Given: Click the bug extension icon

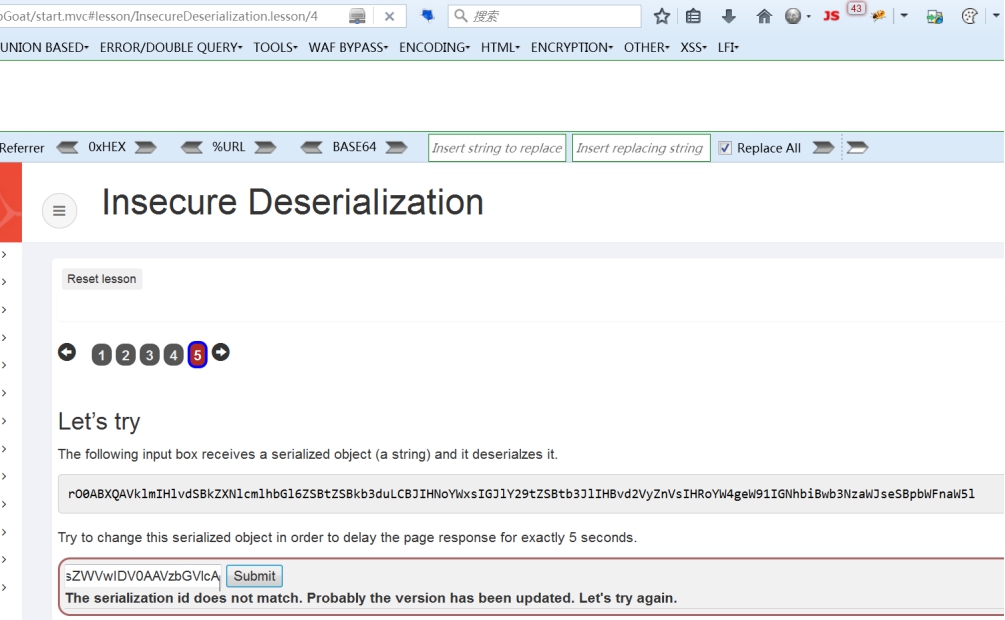Looking at the screenshot, I should [x=878, y=16].
